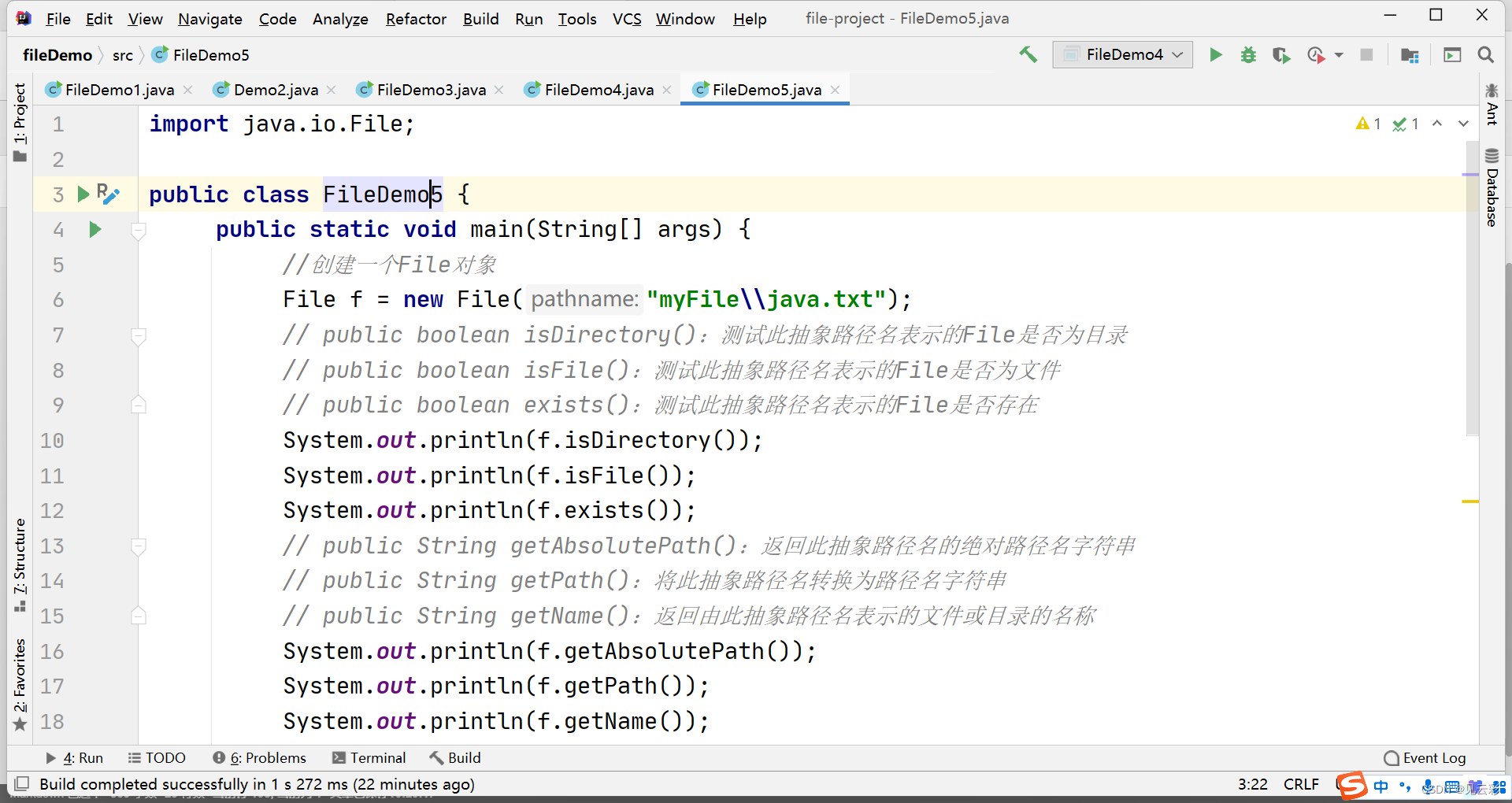Click the warning indicator showing 1 warning
This screenshot has height=803, width=1512.
pyautogui.click(x=1369, y=124)
